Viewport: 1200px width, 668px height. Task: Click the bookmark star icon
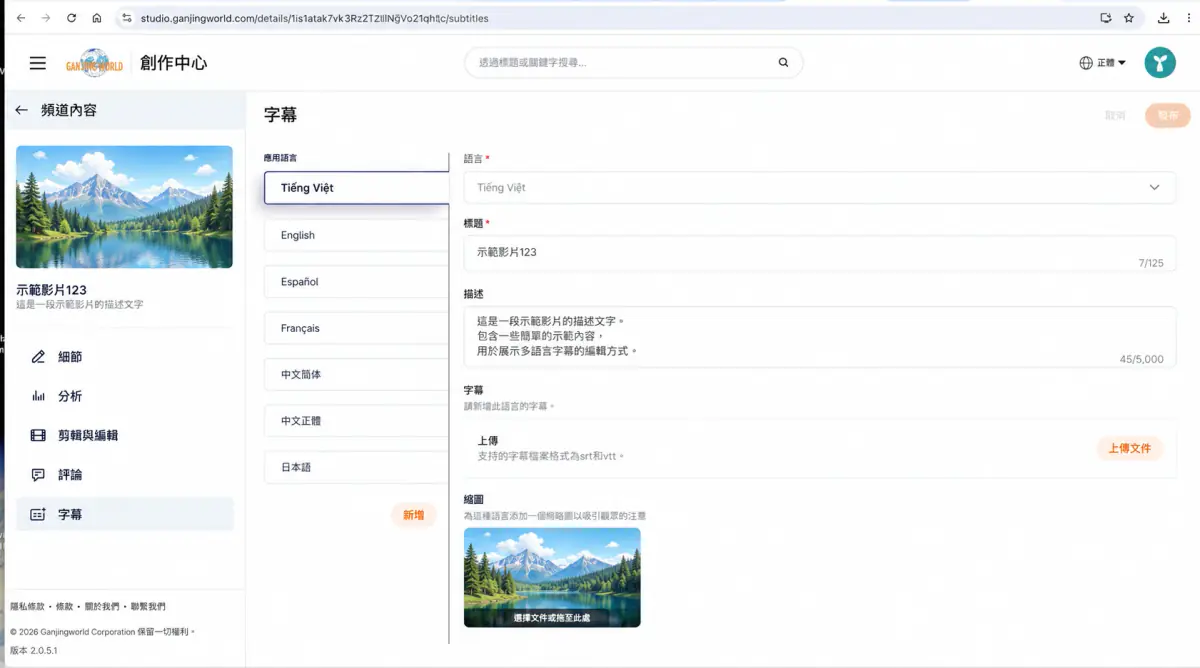coord(1129,18)
